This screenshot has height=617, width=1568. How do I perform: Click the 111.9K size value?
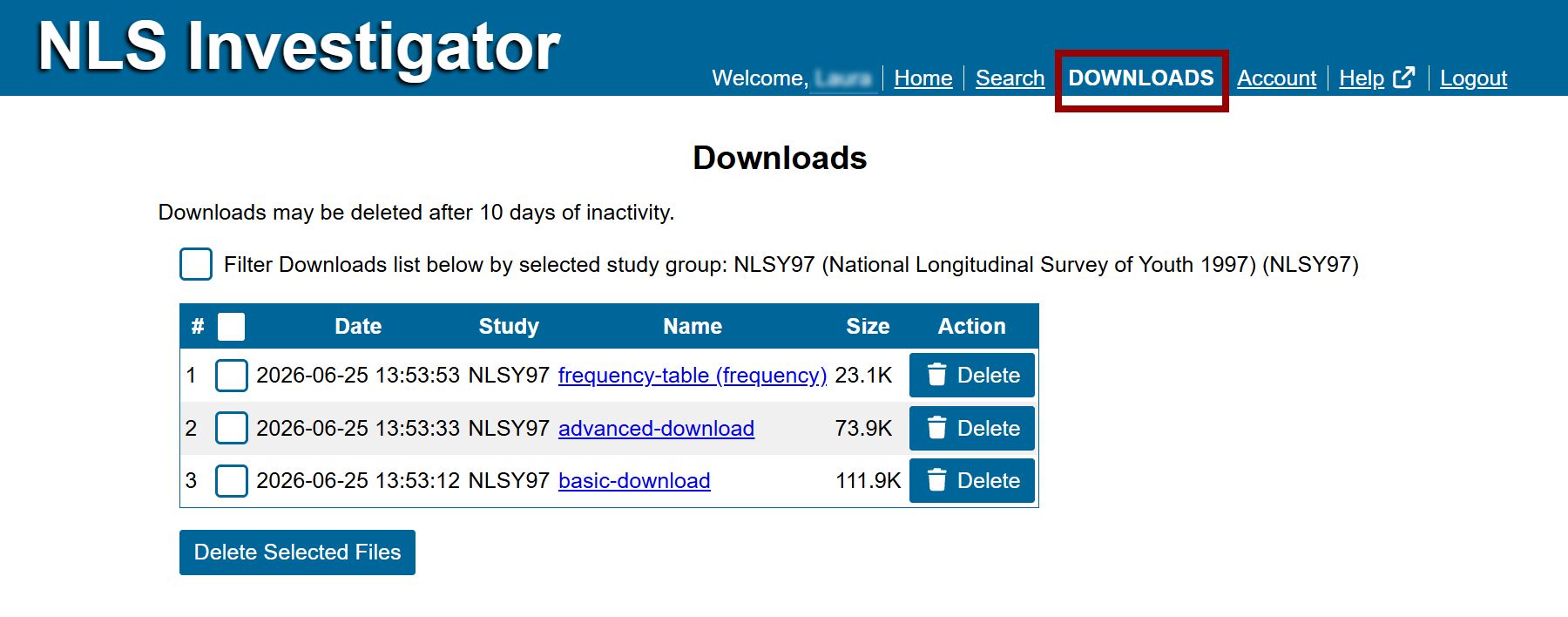click(x=868, y=480)
